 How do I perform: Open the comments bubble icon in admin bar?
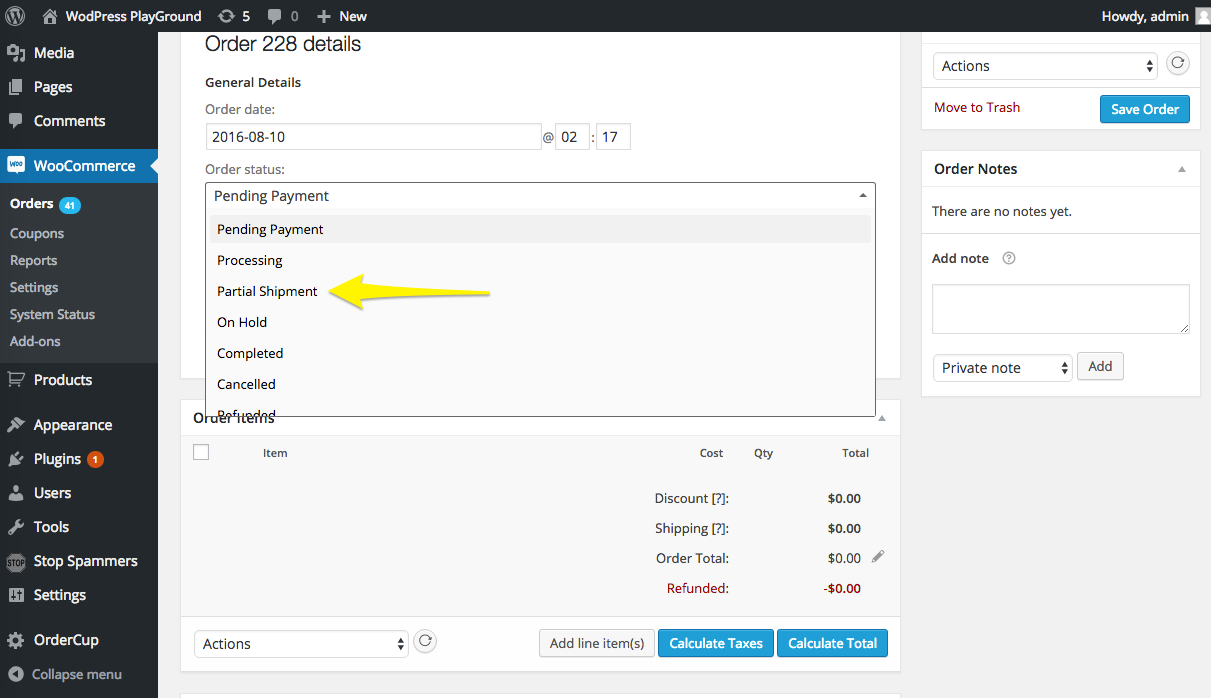click(274, 17)
